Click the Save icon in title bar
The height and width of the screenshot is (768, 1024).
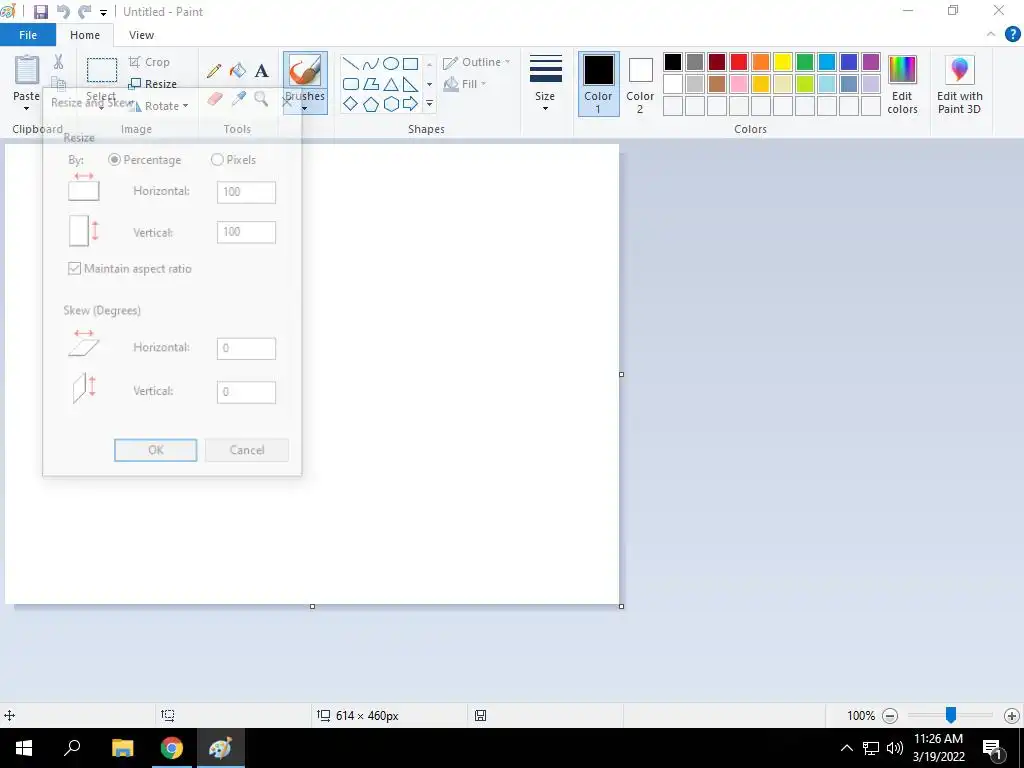click(x=40, y=12)
